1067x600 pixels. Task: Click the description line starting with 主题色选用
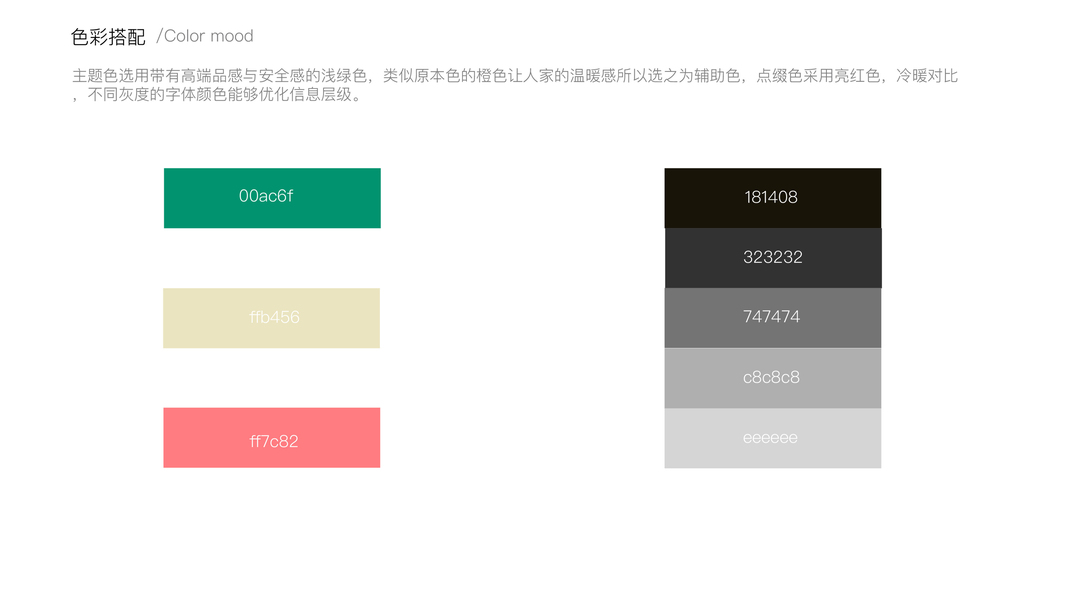515,76
